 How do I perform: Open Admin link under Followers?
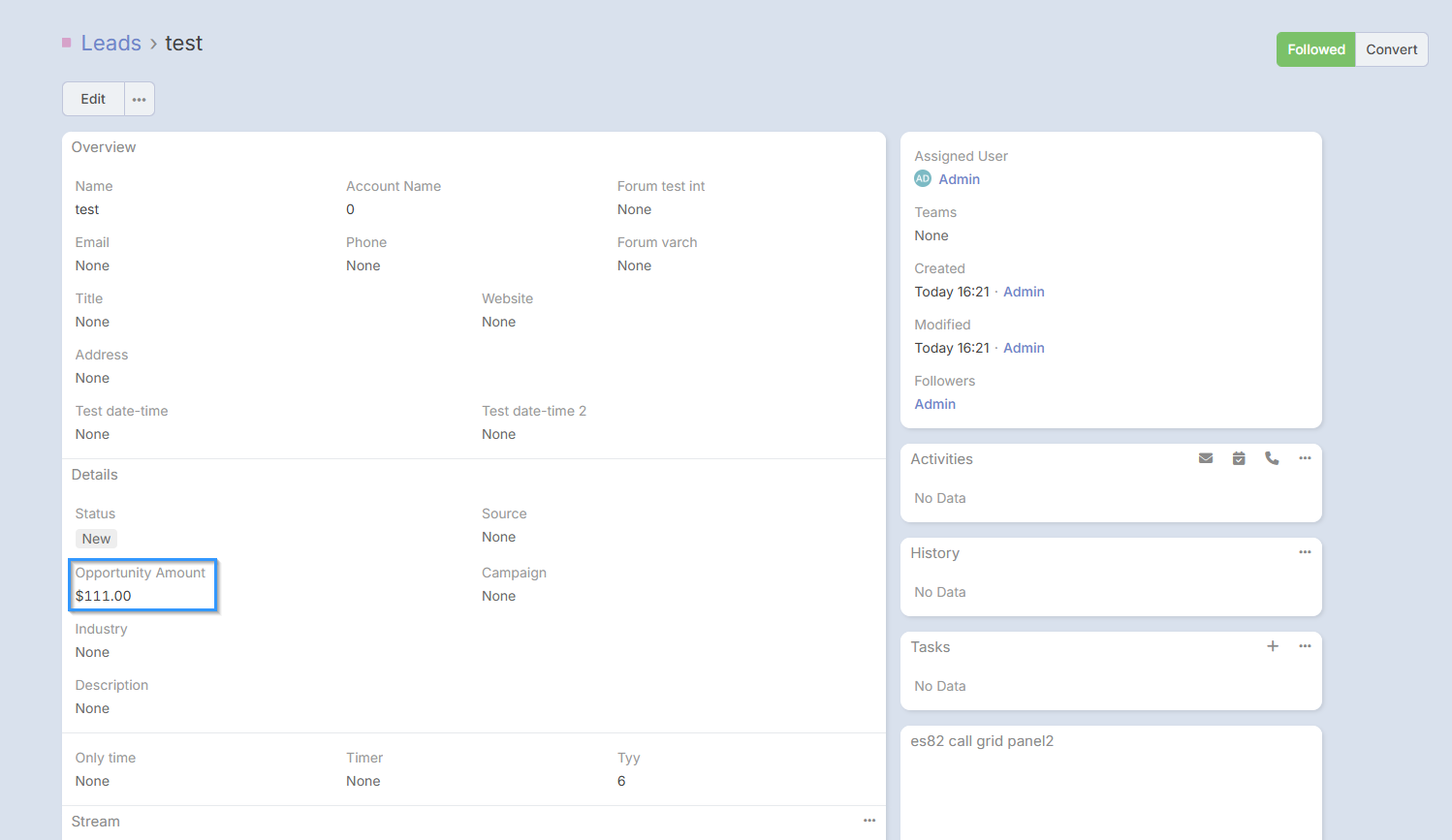[934, 404]
